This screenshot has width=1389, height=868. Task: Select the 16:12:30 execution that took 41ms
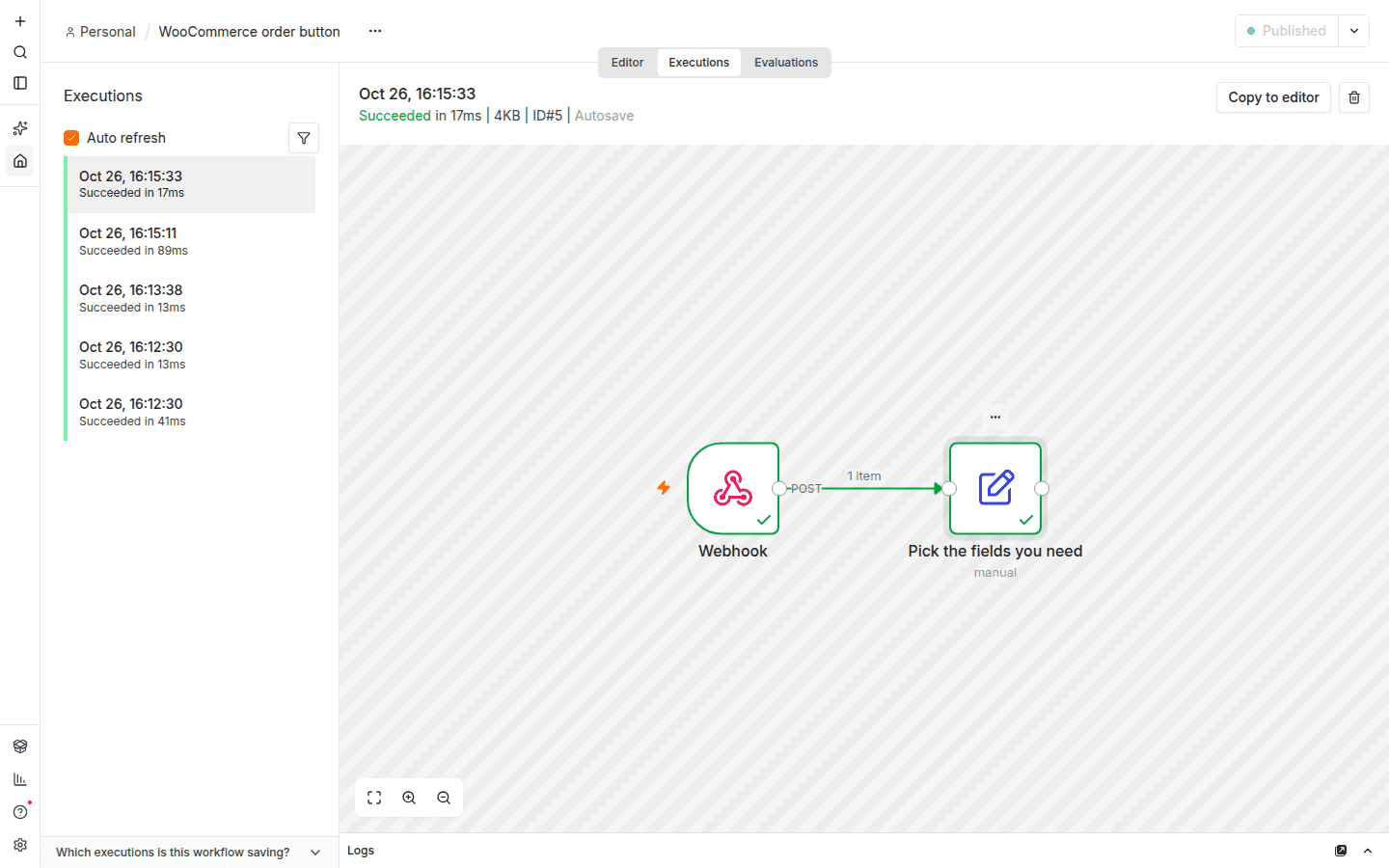[190, 412]
